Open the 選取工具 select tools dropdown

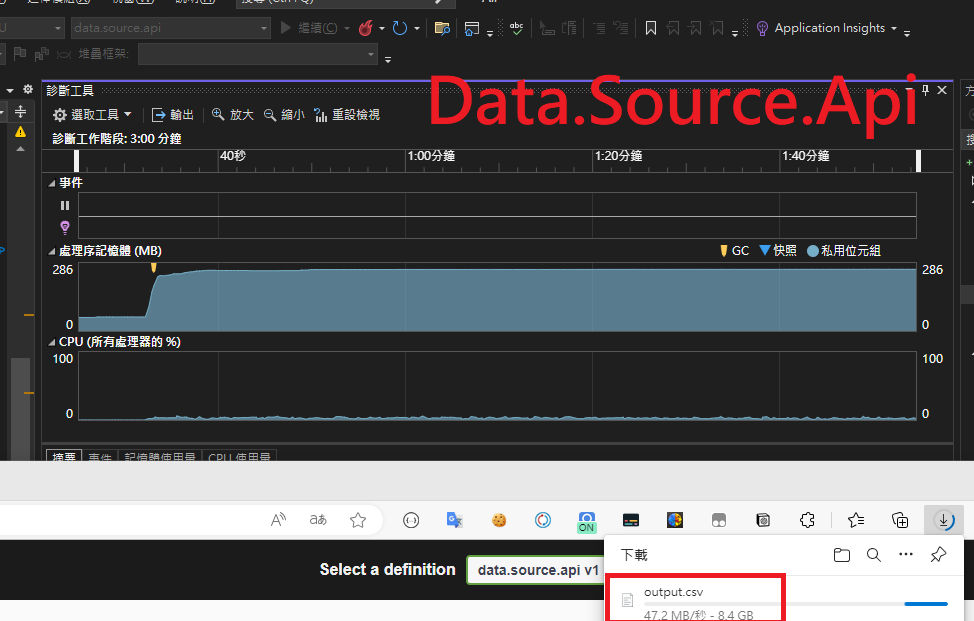[x=92, y=115]
